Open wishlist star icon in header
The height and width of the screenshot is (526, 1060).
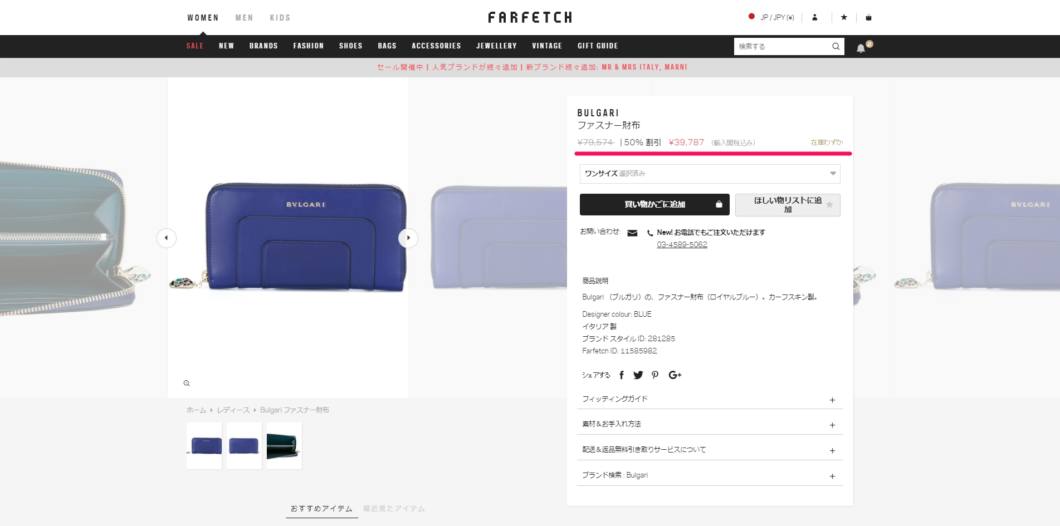(x=844, y=18)
